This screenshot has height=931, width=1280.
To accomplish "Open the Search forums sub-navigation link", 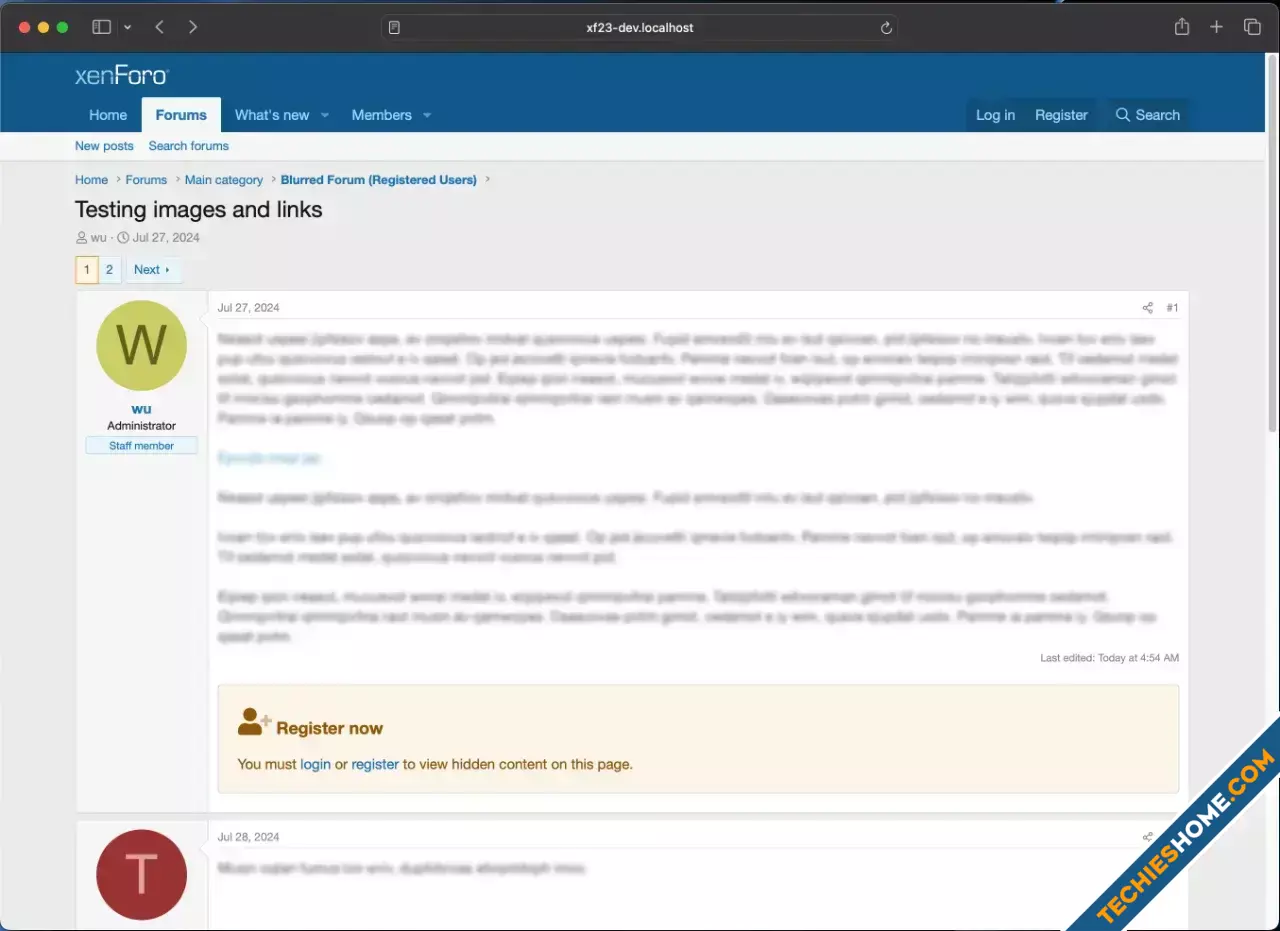I will point(189,146).
